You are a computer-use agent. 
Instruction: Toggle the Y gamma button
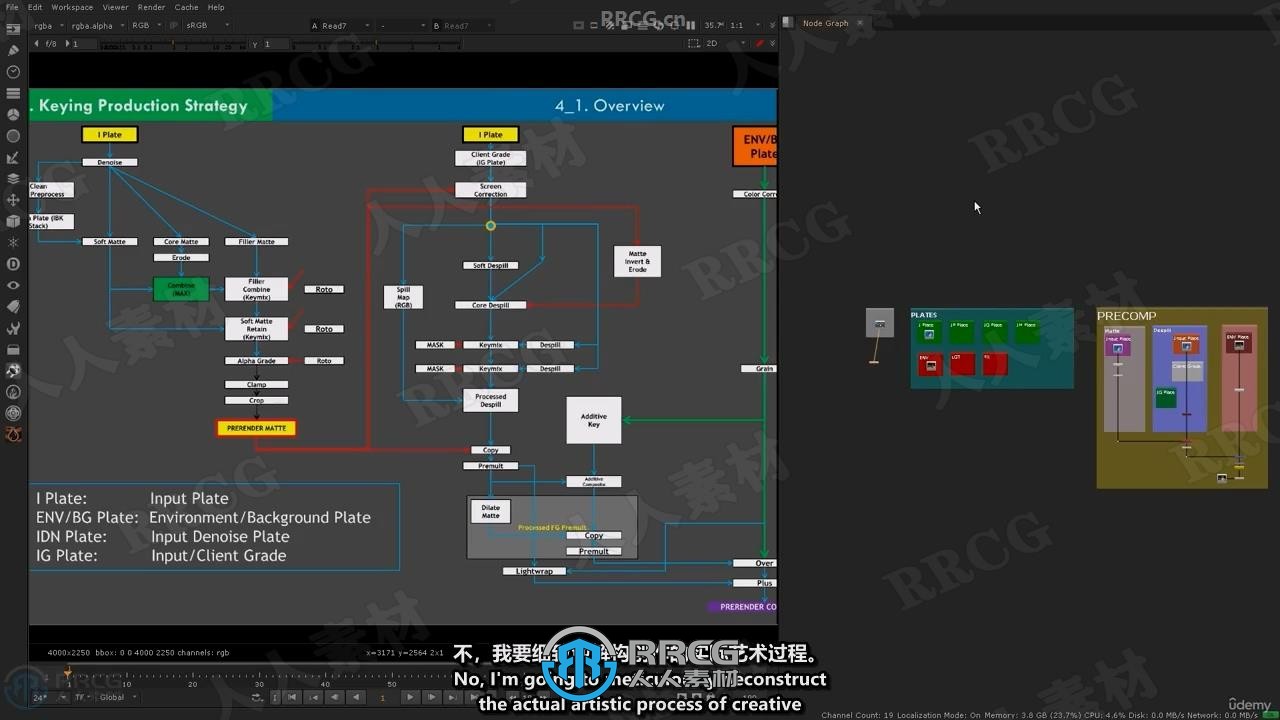point(254,44)
